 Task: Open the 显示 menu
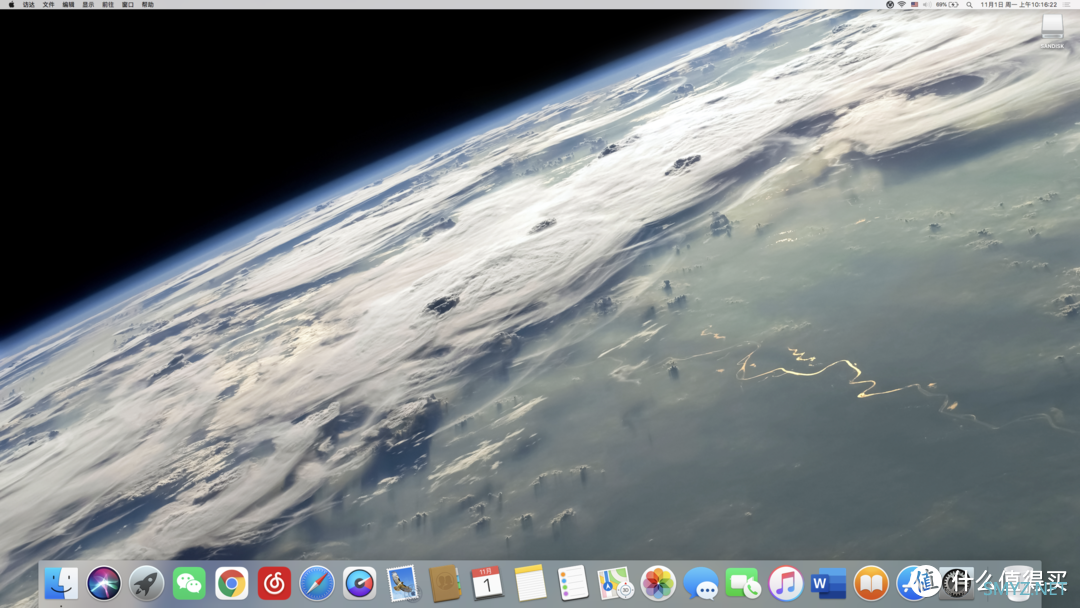point(88,5)
